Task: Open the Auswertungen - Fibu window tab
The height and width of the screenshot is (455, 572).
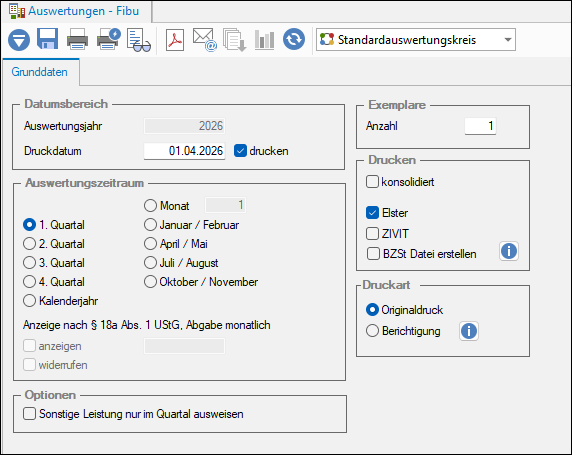Action: tap(77, 11)
